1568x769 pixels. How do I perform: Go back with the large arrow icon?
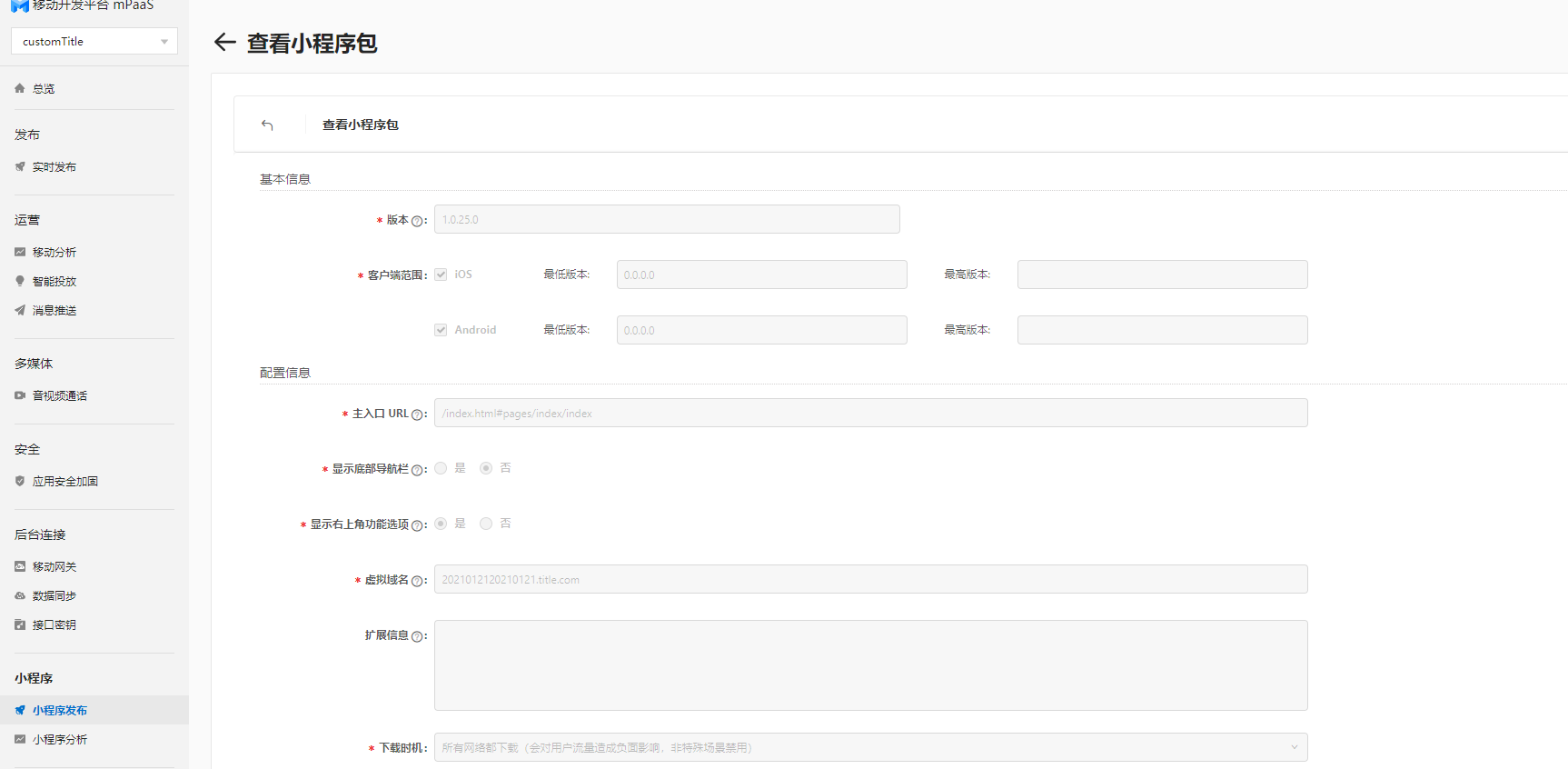click(x=224, y=42)
